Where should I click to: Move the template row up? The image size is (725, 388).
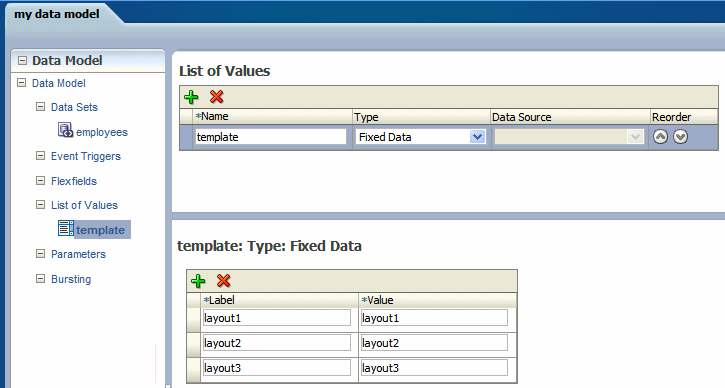pos(660,136)
